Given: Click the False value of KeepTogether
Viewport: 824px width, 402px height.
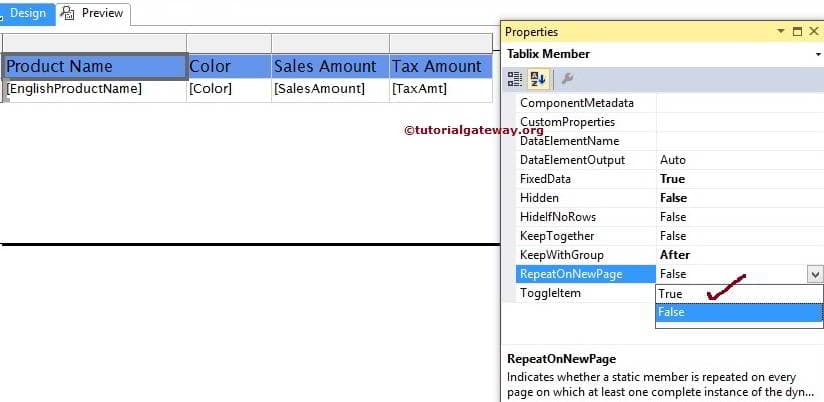Looking at the screenshot, I should pyautogui.click(x=673, y=236).
